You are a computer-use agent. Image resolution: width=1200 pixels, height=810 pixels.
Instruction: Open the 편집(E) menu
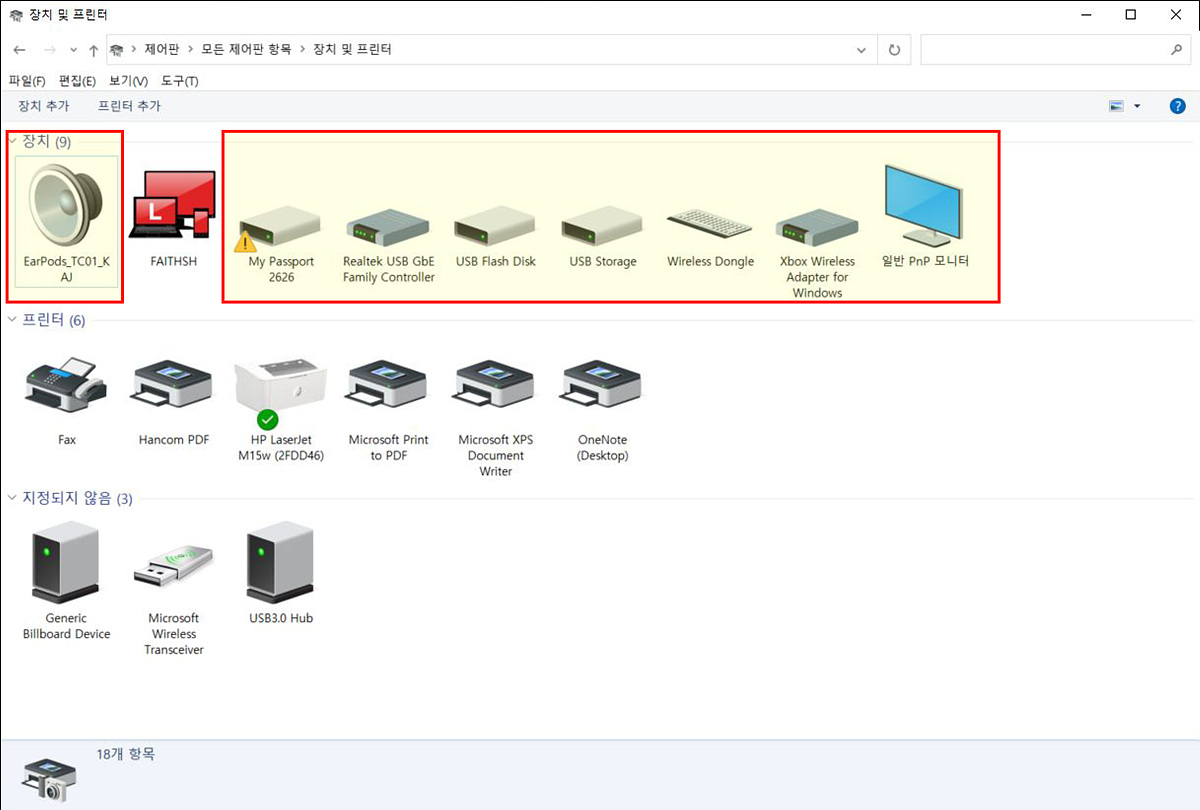[x=77, y=81]
